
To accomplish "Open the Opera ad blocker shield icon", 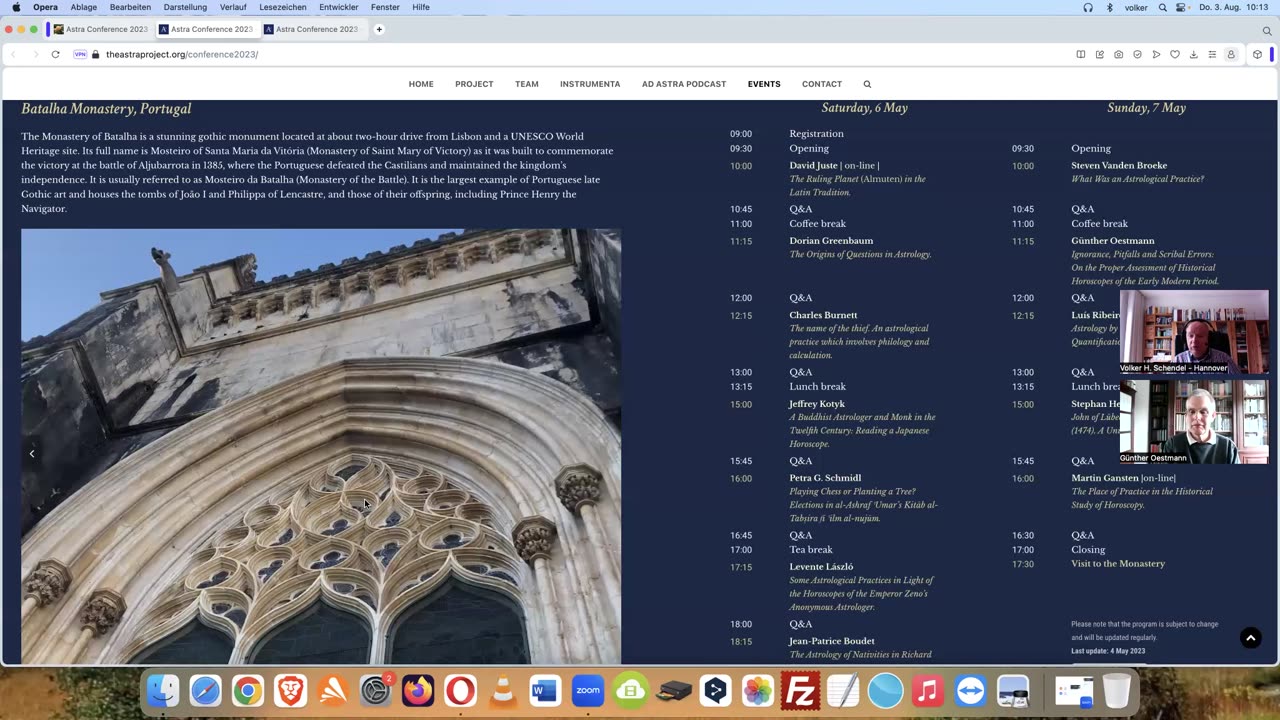I will [1137, 54].
